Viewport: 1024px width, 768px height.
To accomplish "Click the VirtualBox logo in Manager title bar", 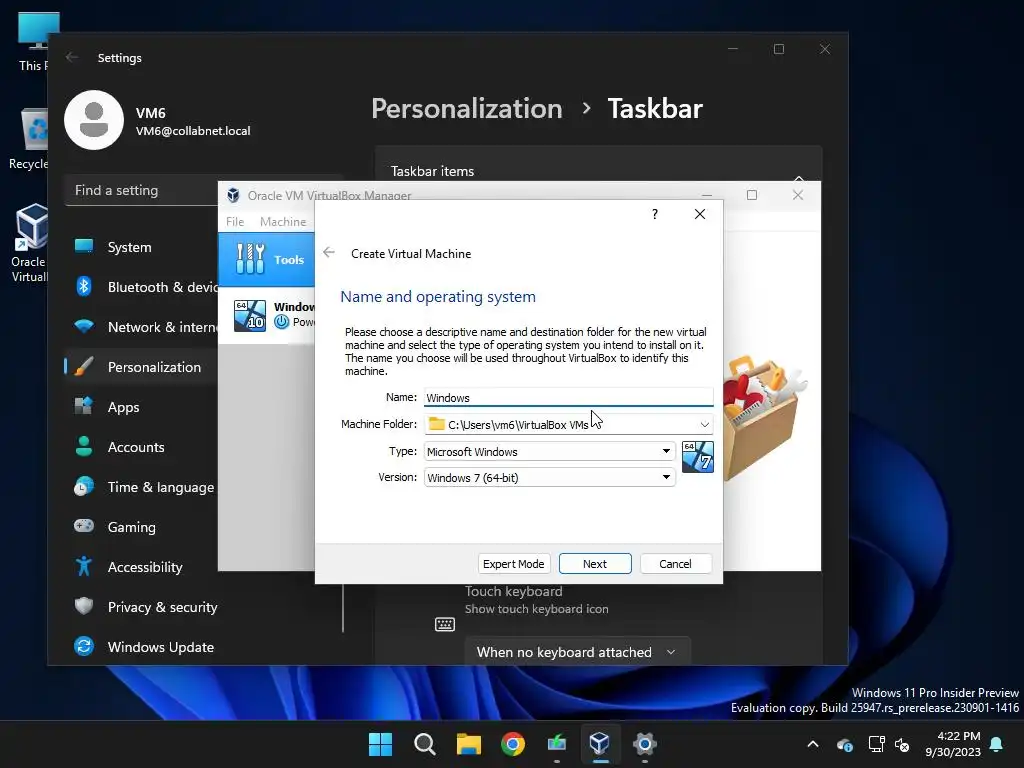I will tap(233, 195).
